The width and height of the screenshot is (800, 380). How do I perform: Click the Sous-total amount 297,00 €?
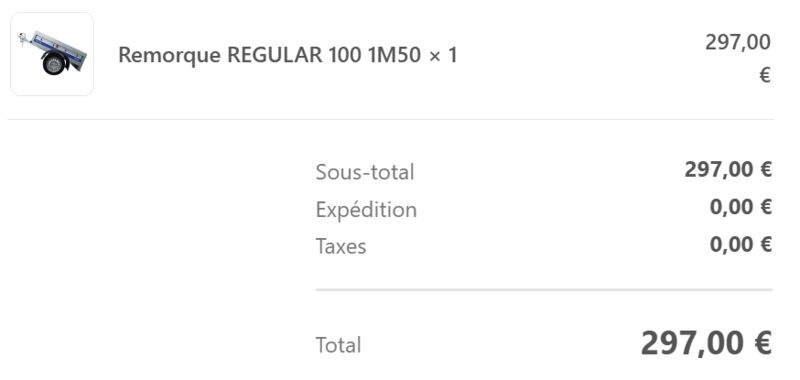pyautogui.click(x=728, y=169)
